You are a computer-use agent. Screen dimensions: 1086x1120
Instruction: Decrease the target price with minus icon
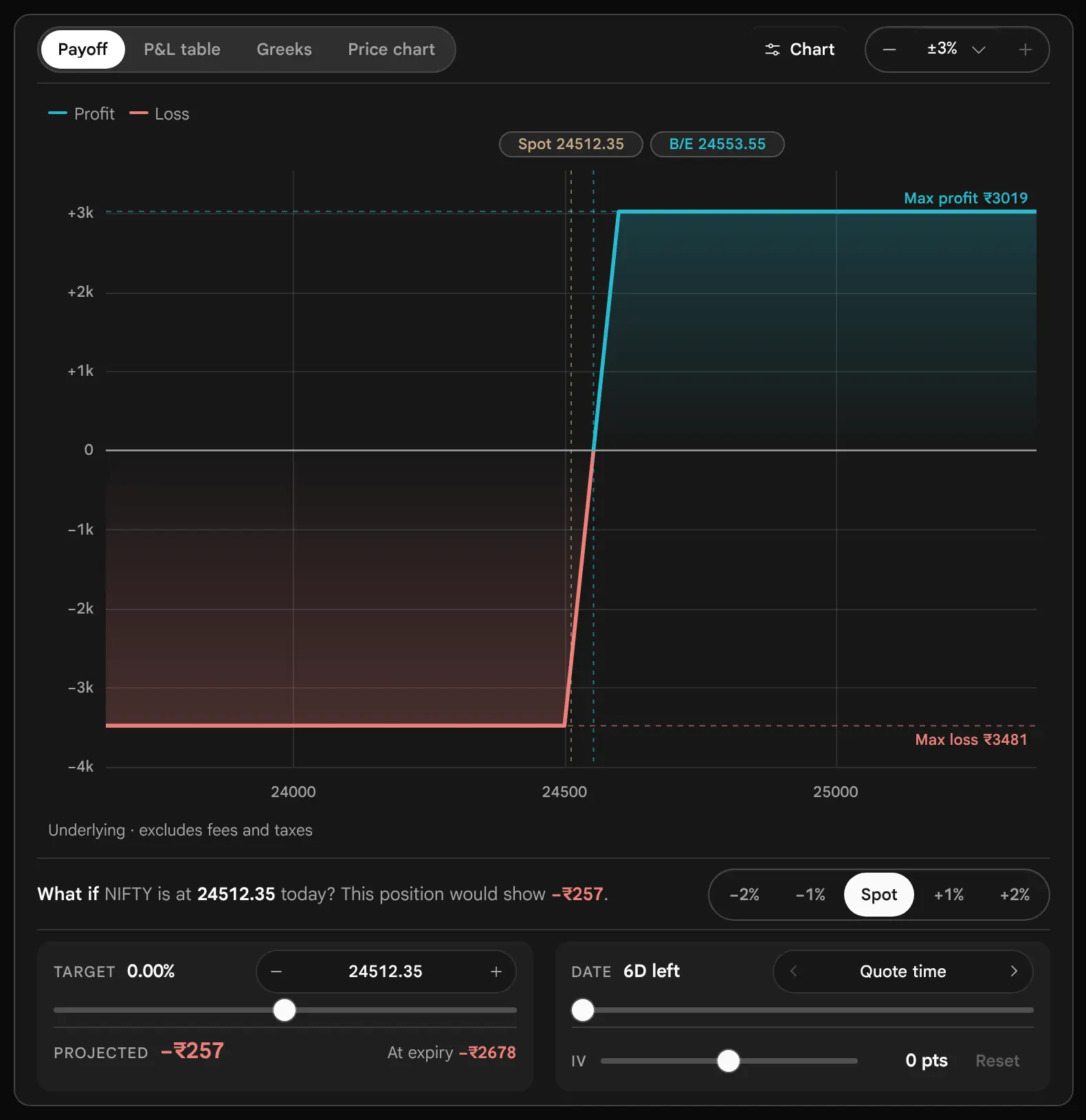tap(276, 972)
